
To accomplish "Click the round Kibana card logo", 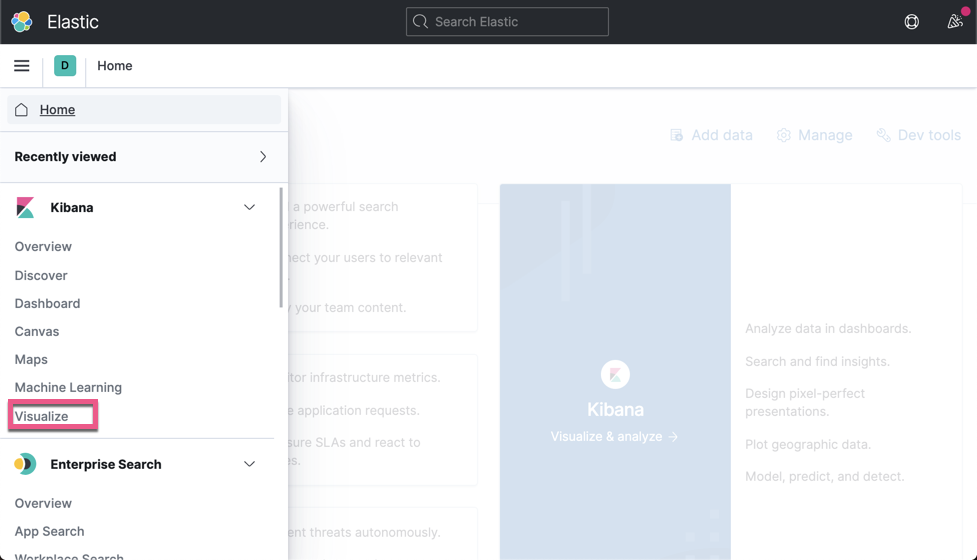I will click(615, 374).
